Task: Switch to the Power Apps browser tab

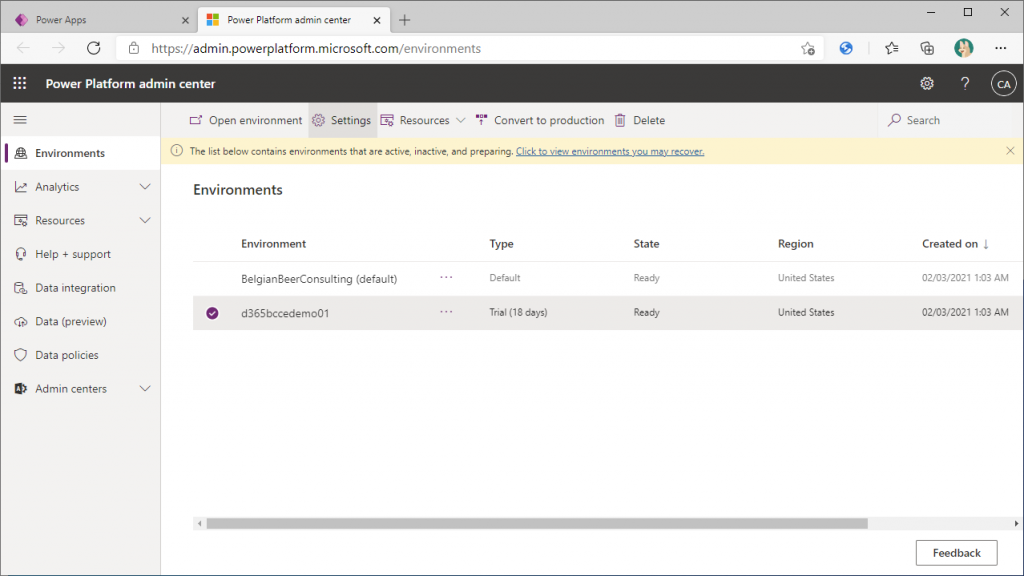Action: click(101, 20)
